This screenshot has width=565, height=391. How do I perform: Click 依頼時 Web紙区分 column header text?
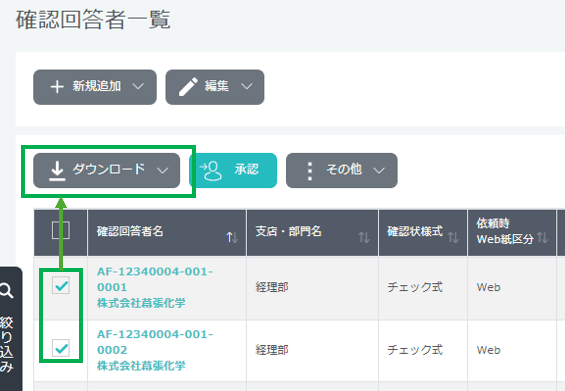(x=505, y=231)
